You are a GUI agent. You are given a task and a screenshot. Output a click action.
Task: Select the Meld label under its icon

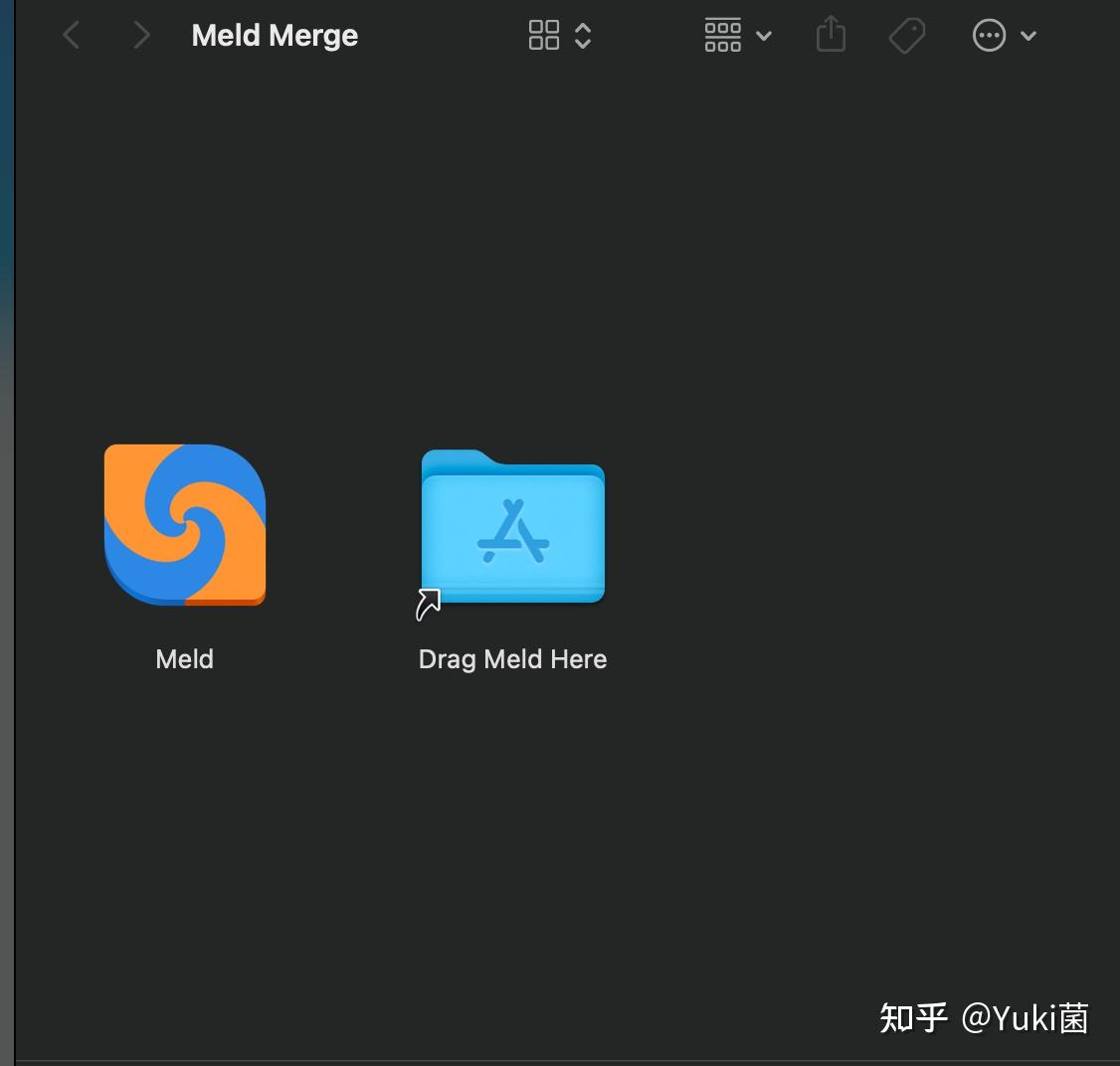coord(184,658)
